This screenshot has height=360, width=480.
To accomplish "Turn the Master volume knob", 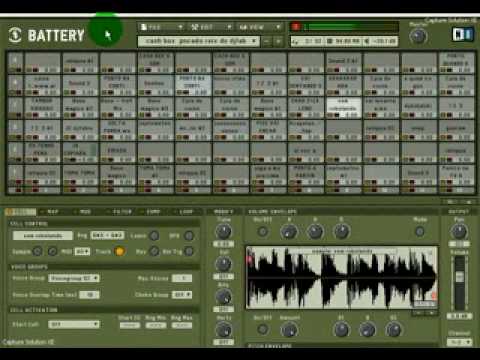I will point(418,36).
